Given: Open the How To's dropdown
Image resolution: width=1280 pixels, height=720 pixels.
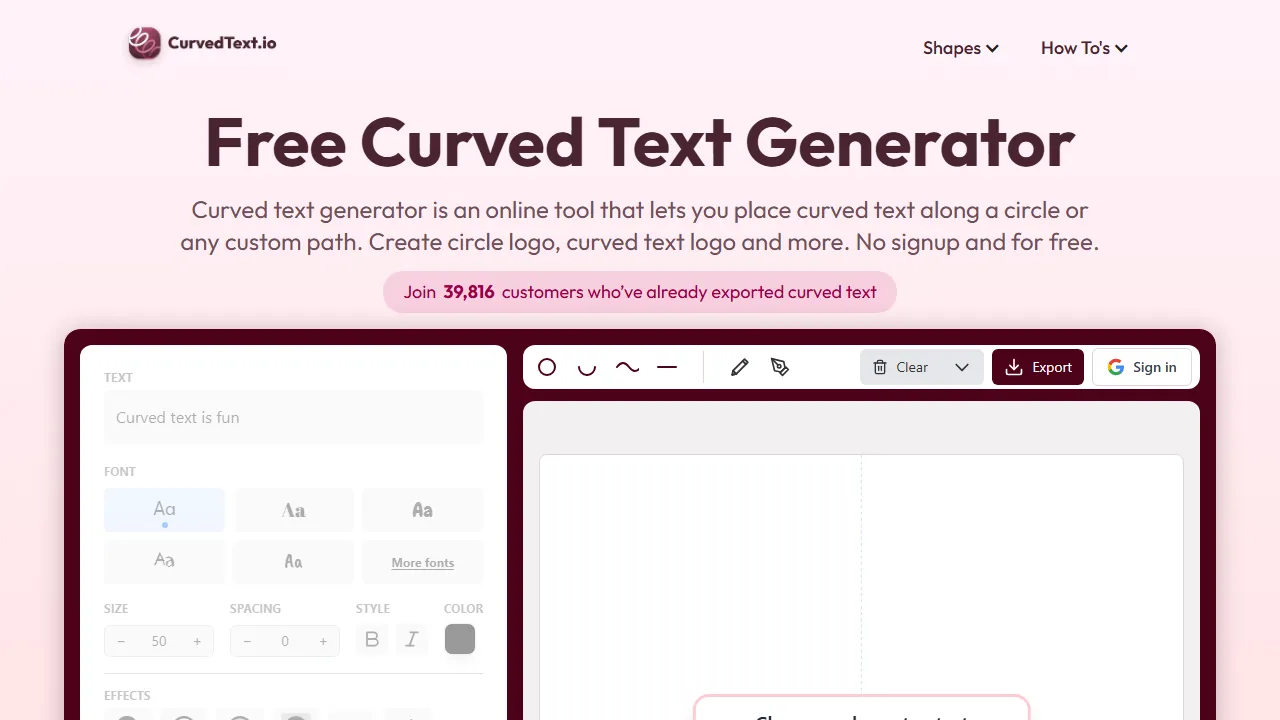Looking at the screenshot, I should tap(1083, 48).
